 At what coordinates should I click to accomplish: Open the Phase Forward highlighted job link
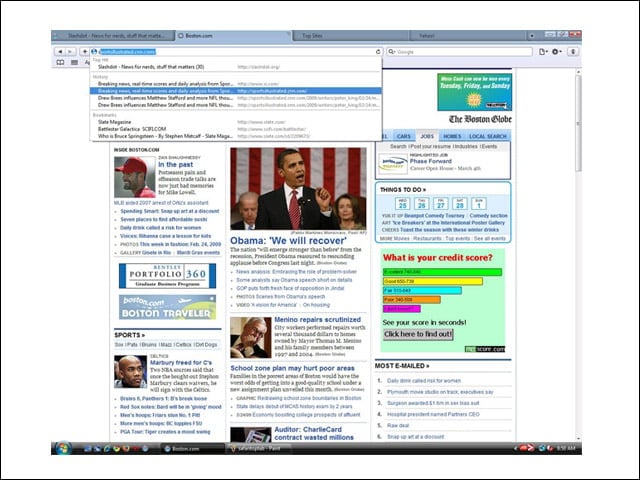tap(431, 161)
